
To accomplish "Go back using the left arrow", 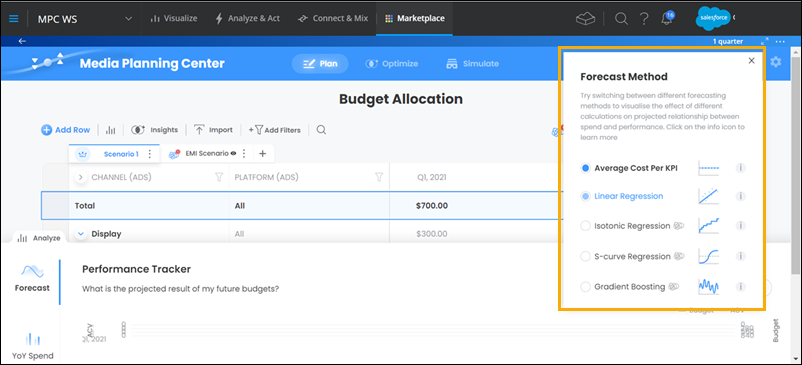I will [x=22, y=41].
